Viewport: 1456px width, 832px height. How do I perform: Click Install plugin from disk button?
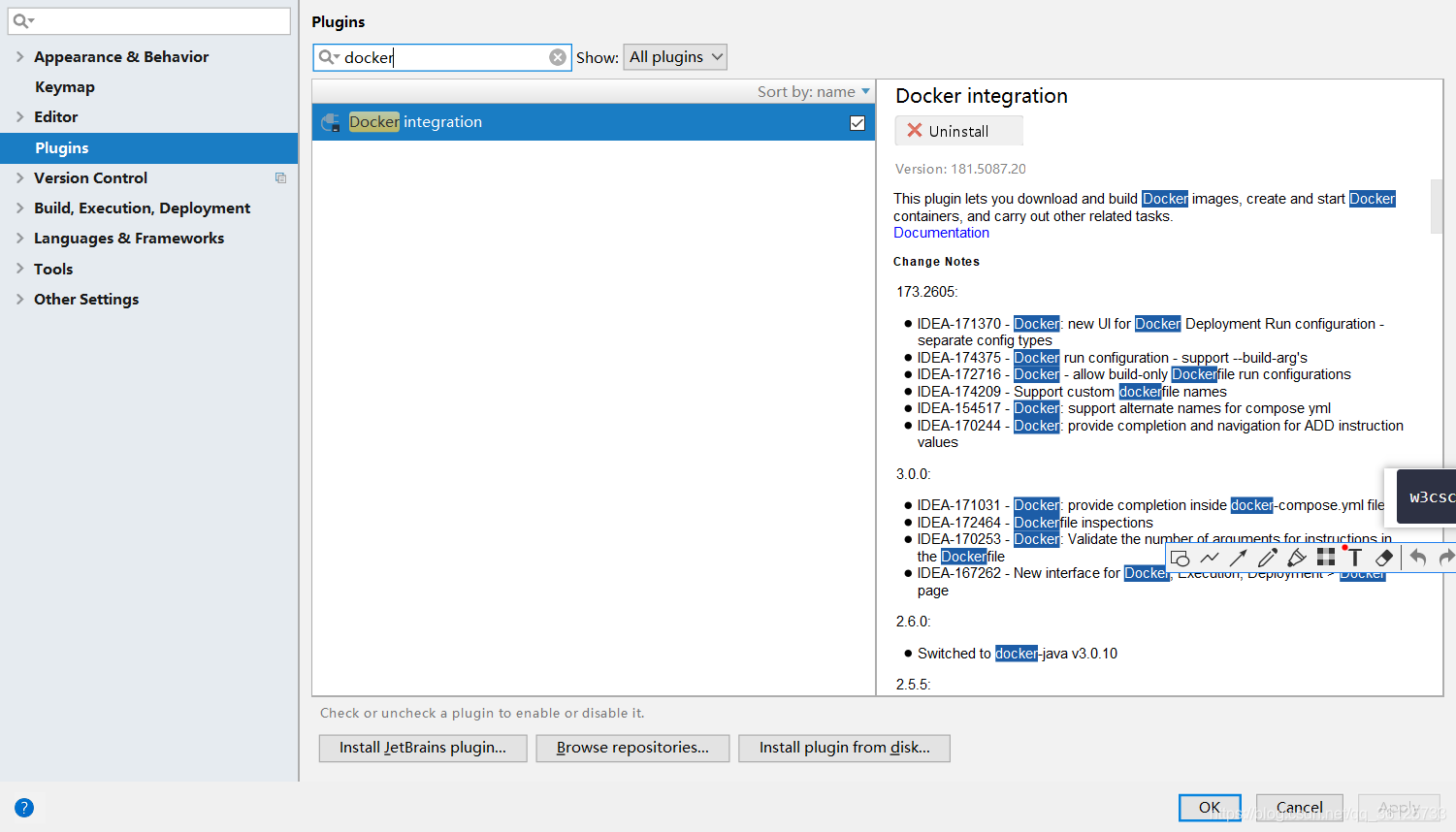844,748
